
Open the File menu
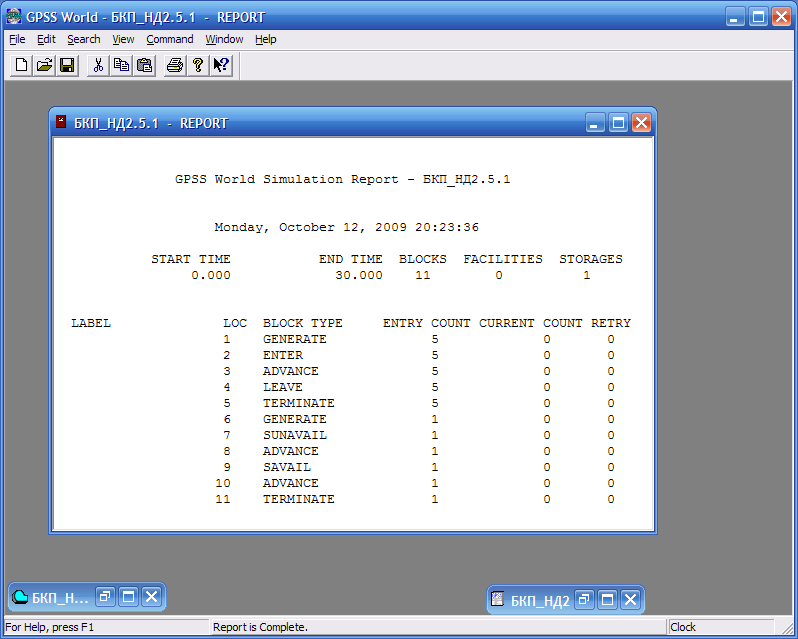pos(17,39)
